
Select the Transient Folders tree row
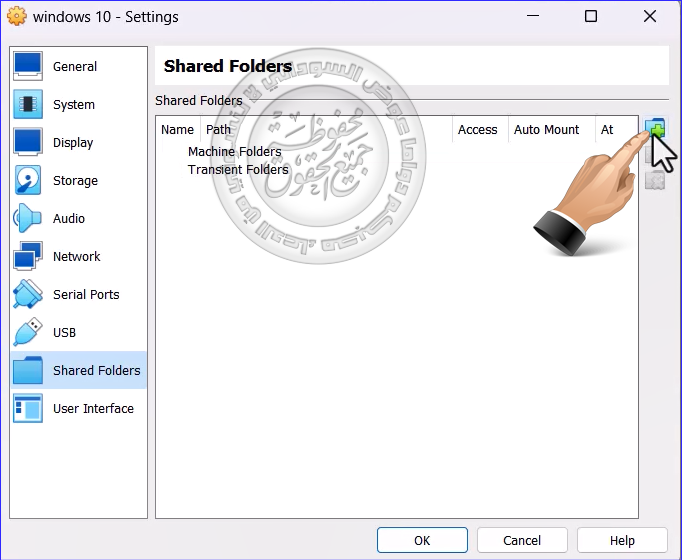click(238, 170)
